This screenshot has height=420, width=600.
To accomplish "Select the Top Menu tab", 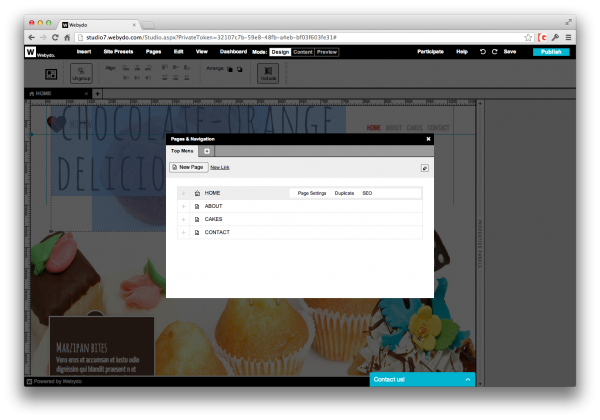I will click(182, 151).
